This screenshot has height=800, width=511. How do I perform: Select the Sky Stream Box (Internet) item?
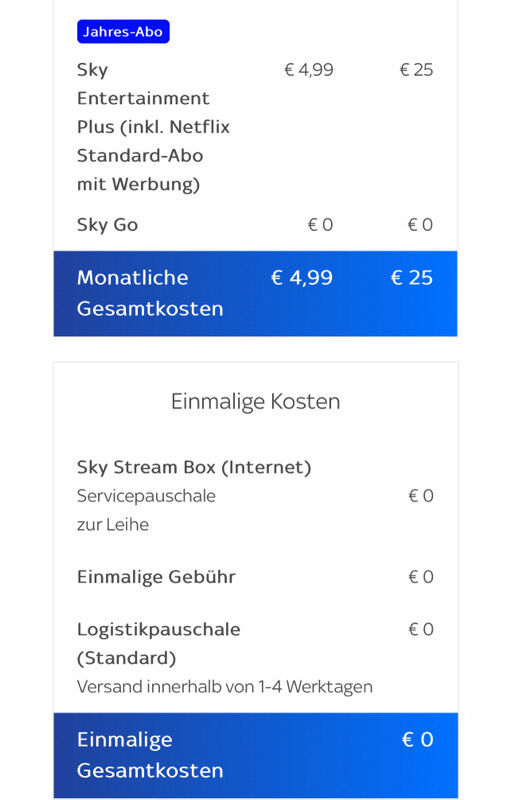194,467
